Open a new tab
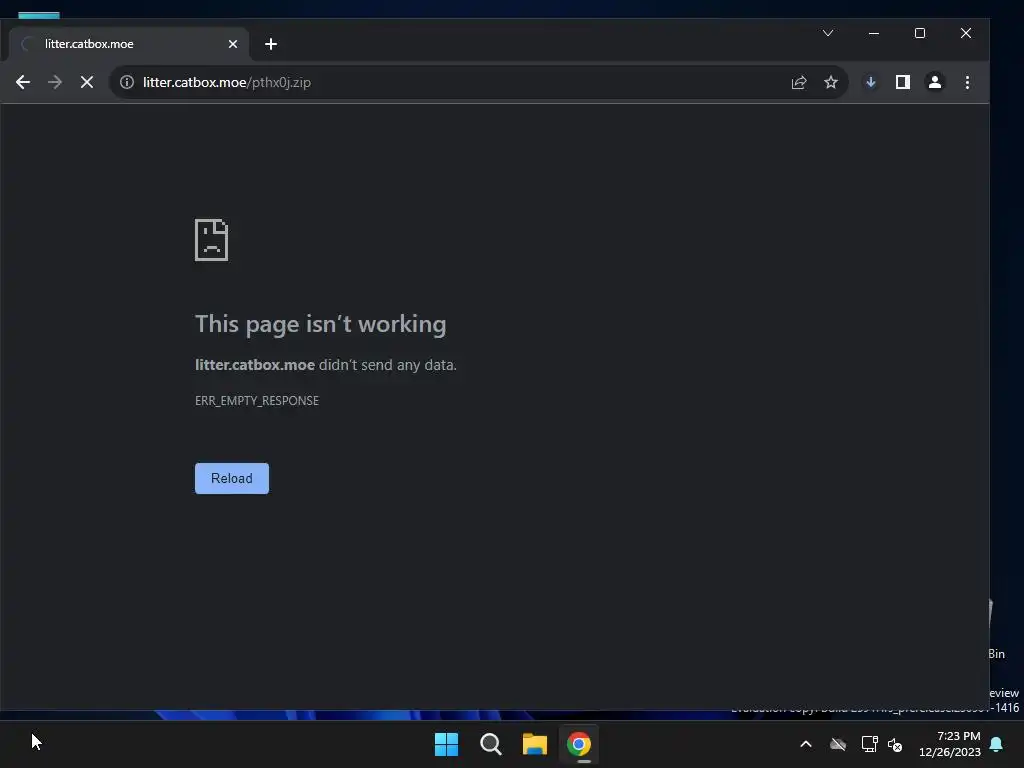 (271, 44)
